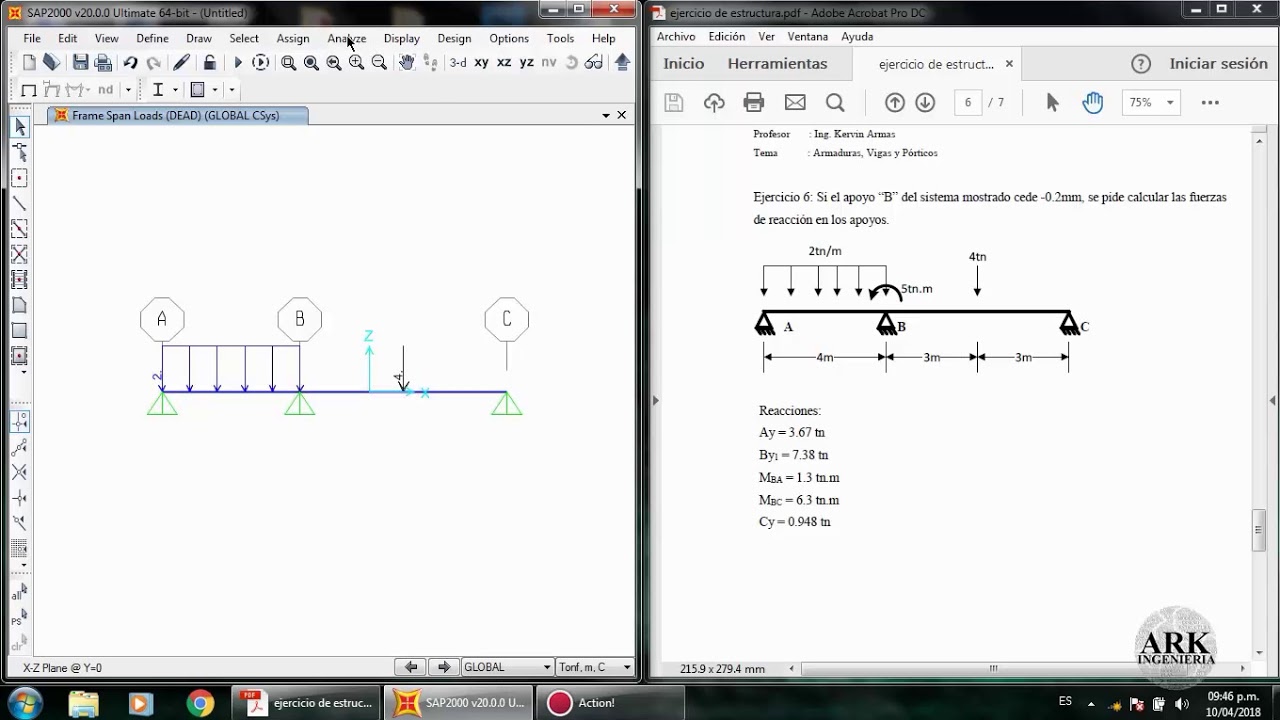Set the view to xy plane

(481, 62)
